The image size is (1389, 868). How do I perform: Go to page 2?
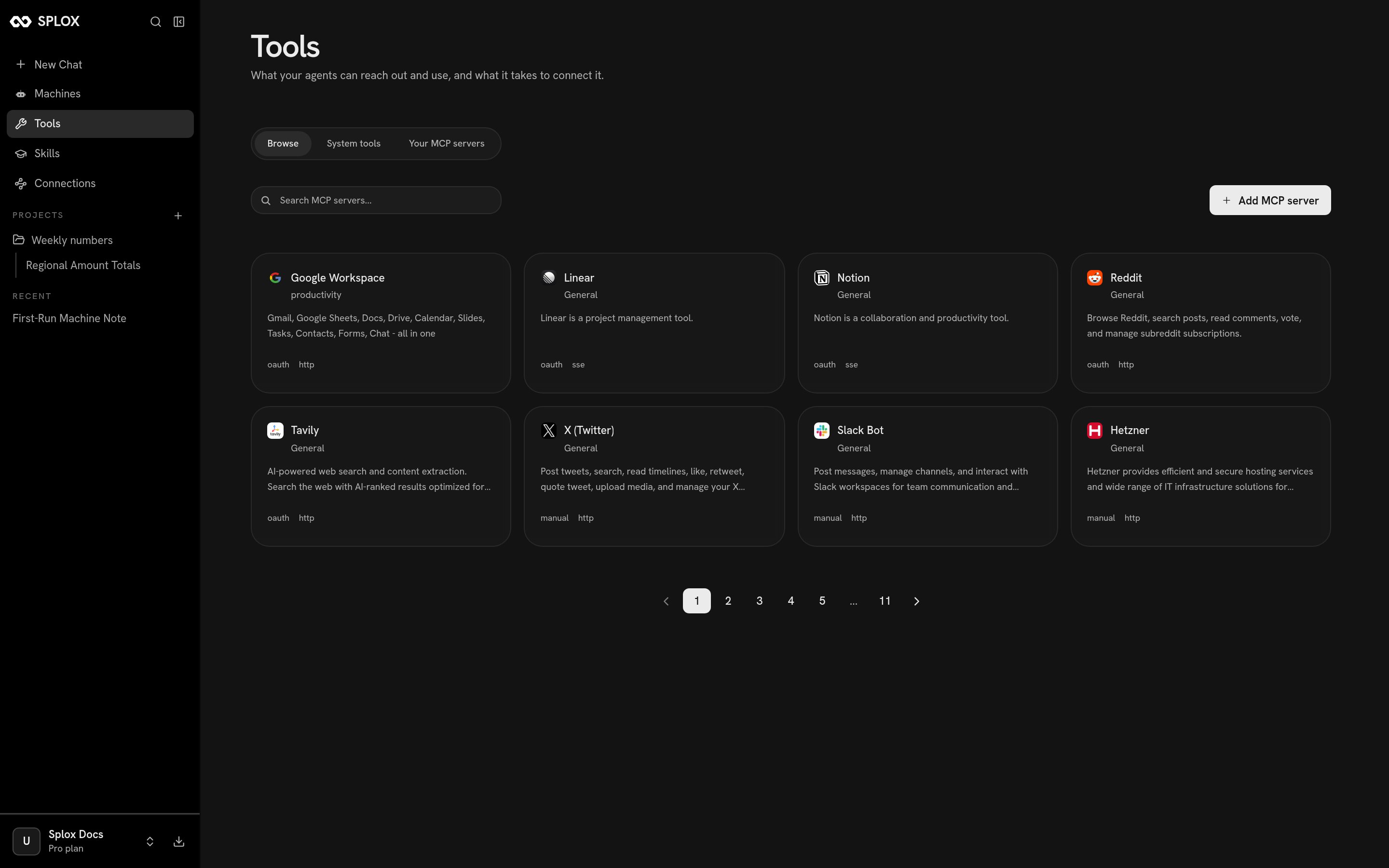(728, 601)
